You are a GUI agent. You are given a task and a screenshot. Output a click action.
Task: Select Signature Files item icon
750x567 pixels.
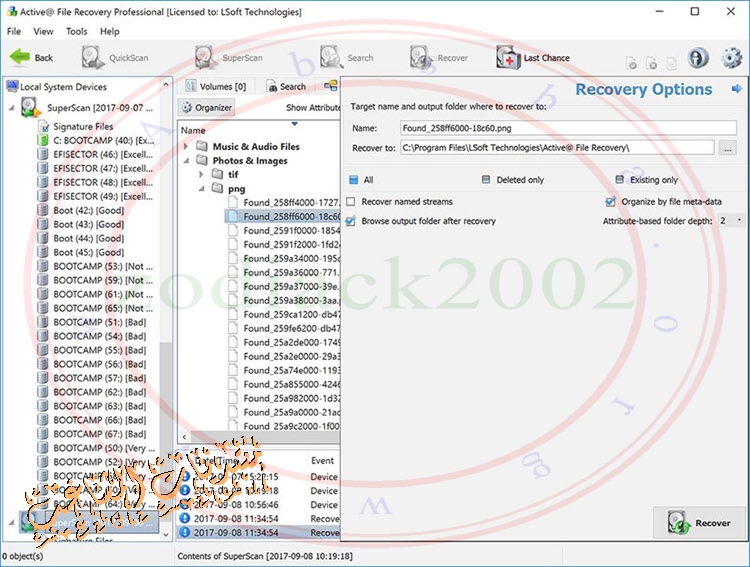coord(44,126)
